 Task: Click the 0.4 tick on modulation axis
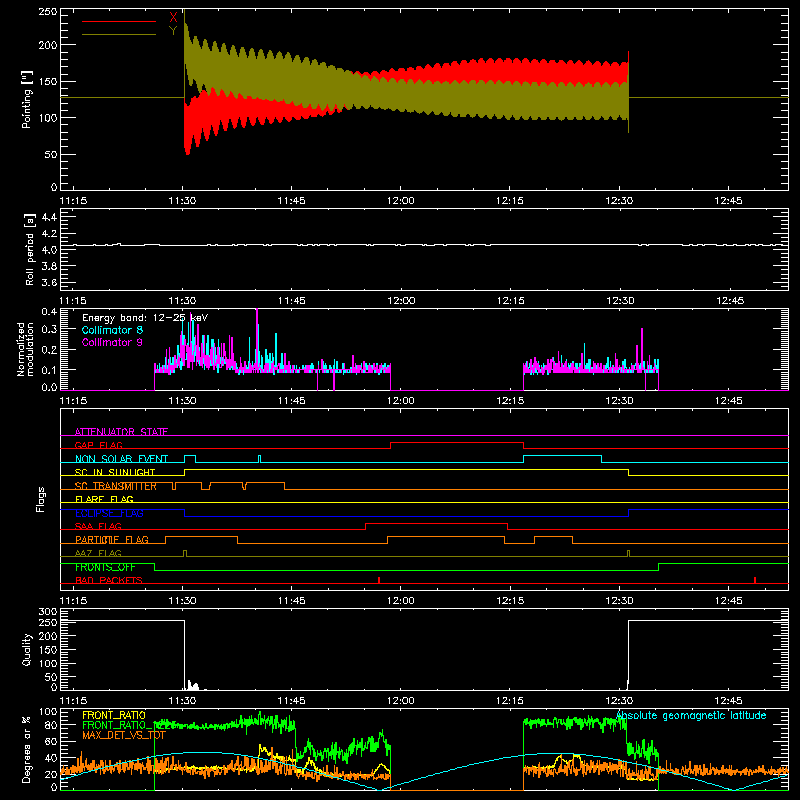(49, 311)
